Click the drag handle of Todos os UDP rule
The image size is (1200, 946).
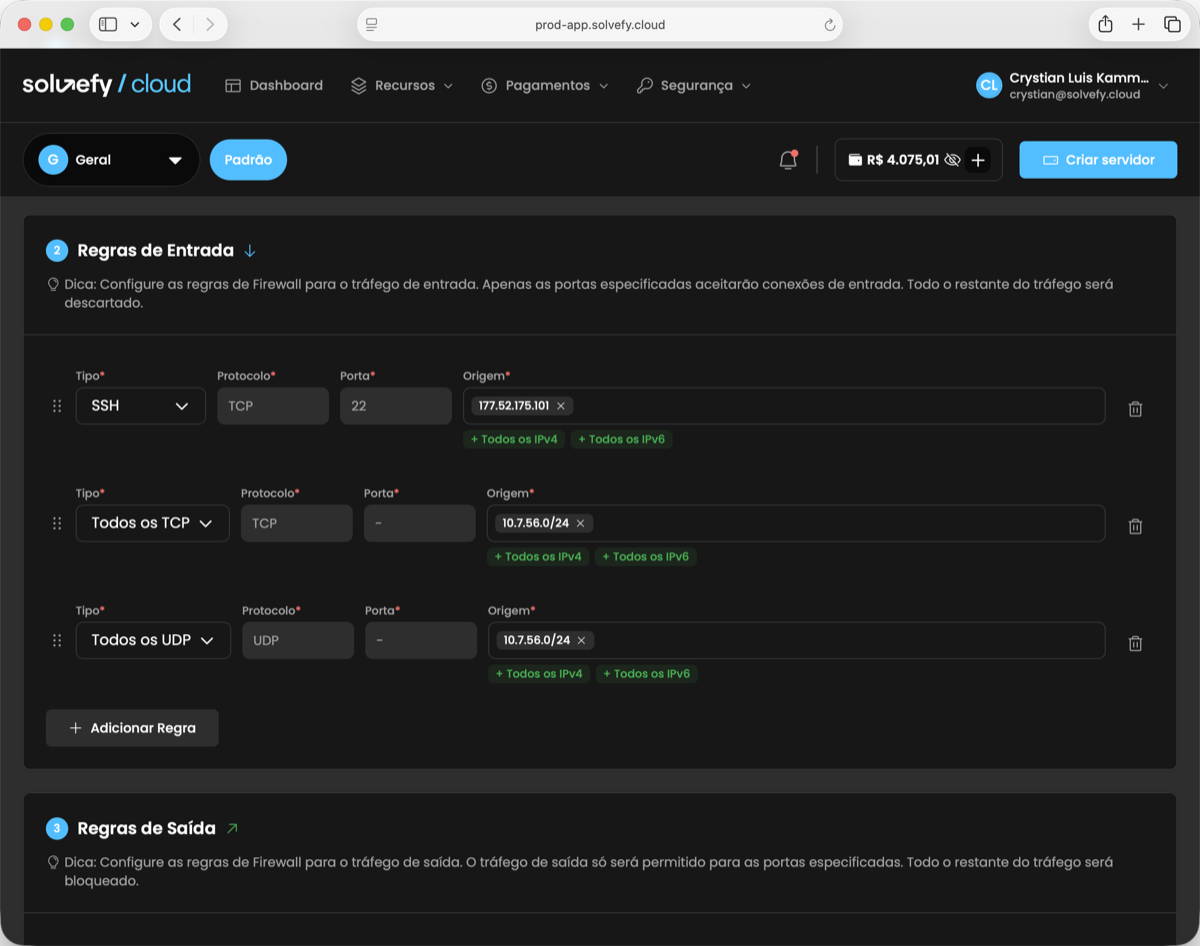[x=57, y=640]
